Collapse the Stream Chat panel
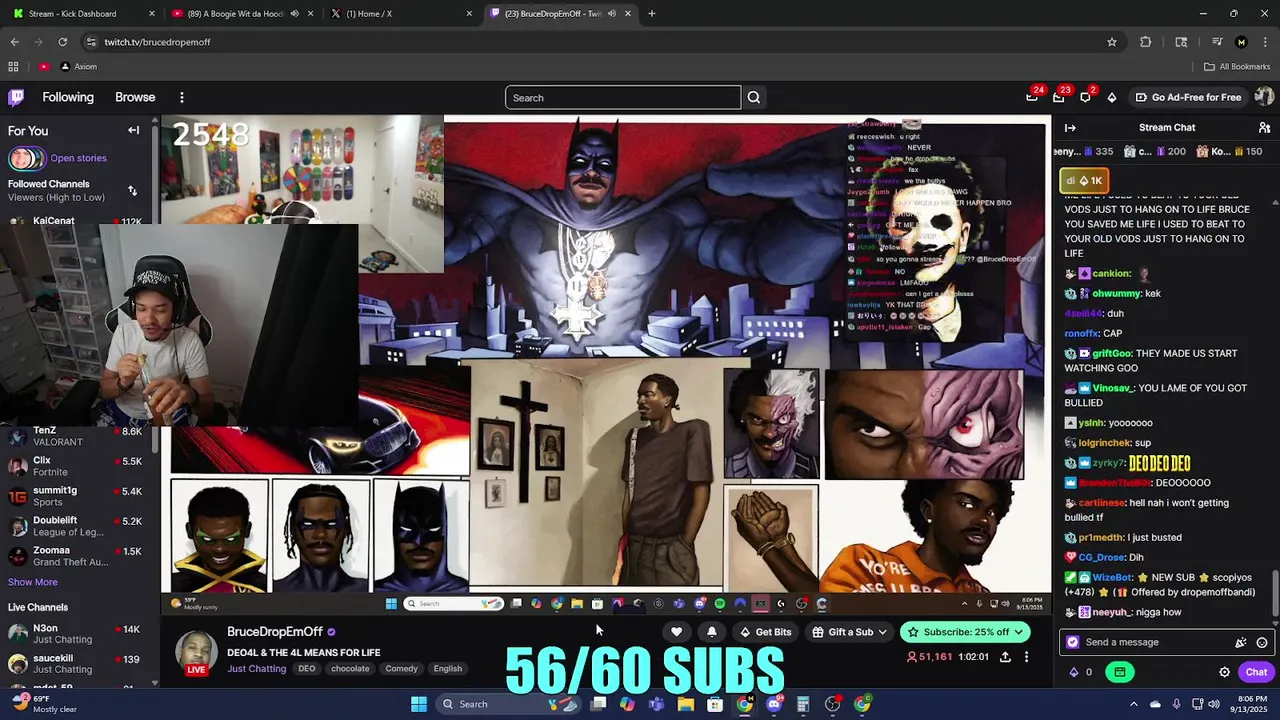Screen dimensions: 1280x720 (1070, 128)
